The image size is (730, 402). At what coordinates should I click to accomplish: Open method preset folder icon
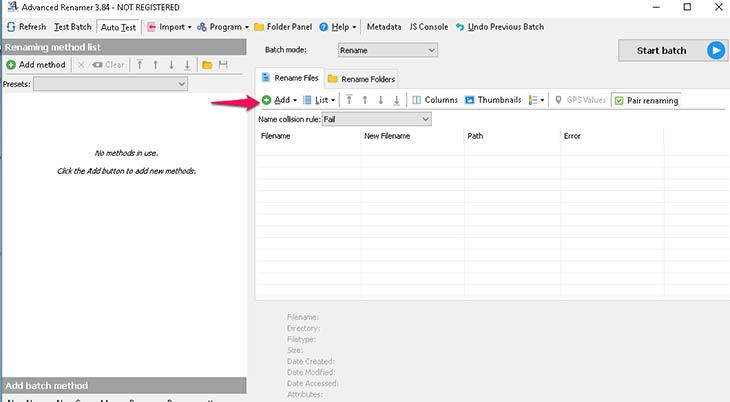click(207, 65)
